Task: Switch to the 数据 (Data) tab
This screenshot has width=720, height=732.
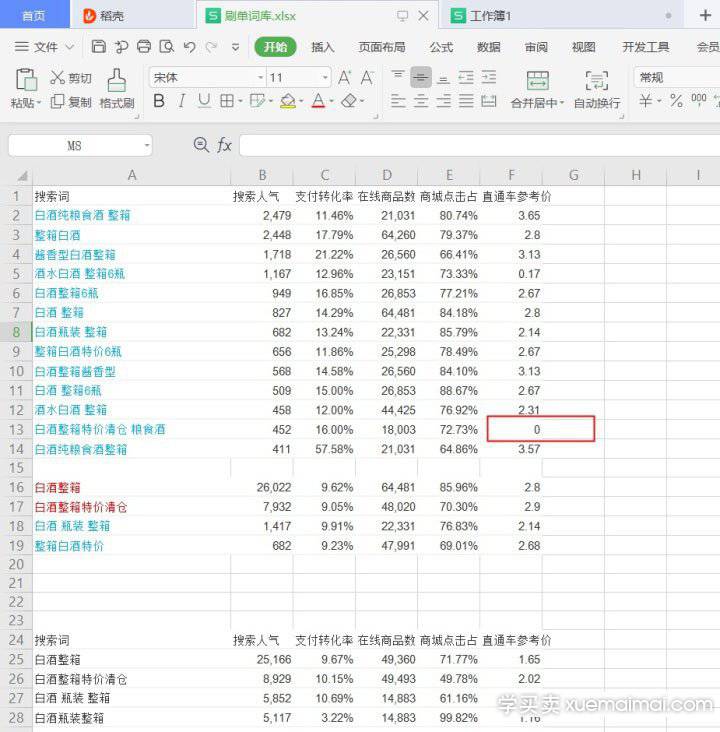Action: coord(488,47)
